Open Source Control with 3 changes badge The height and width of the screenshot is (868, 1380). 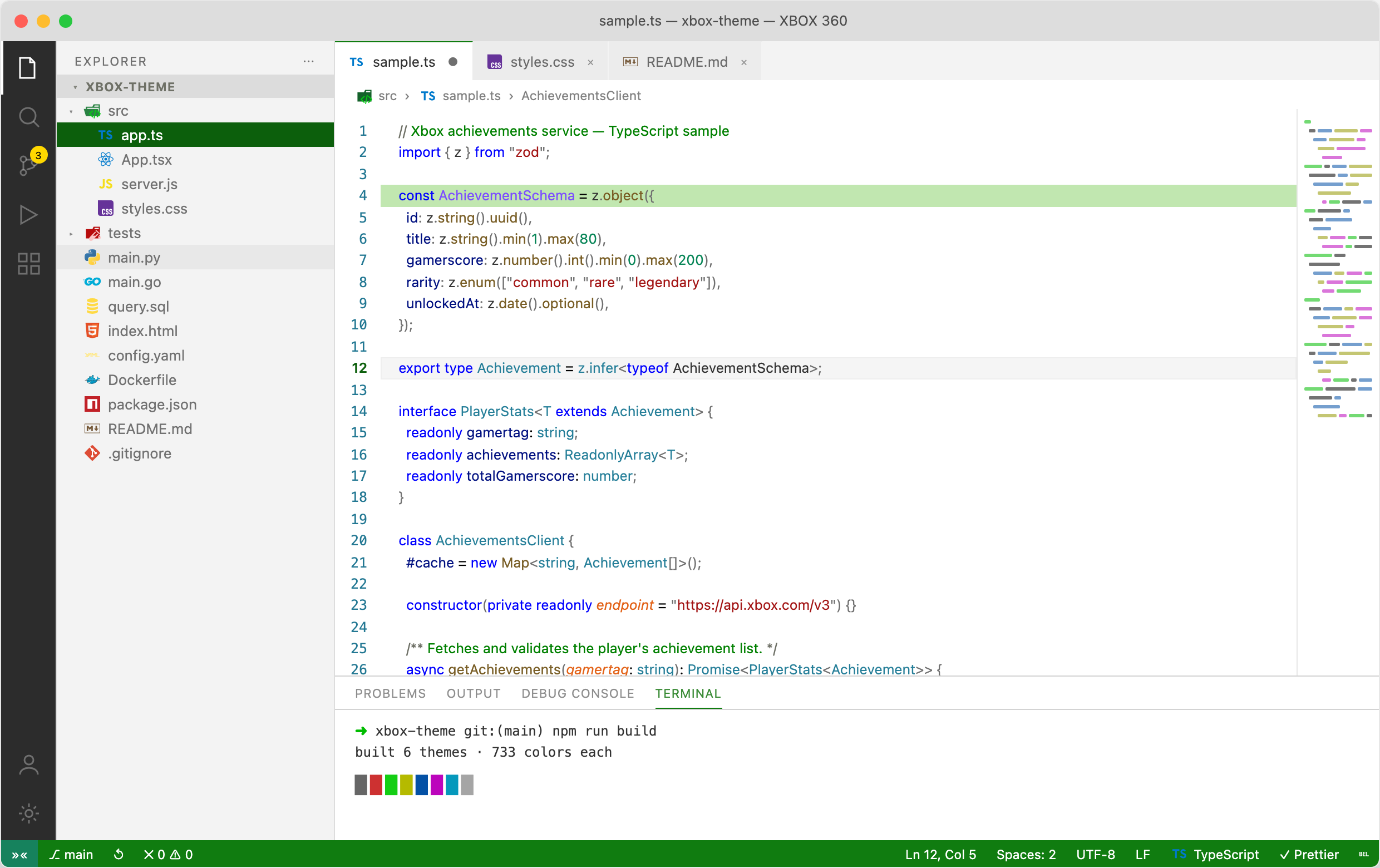pos(27,165)
